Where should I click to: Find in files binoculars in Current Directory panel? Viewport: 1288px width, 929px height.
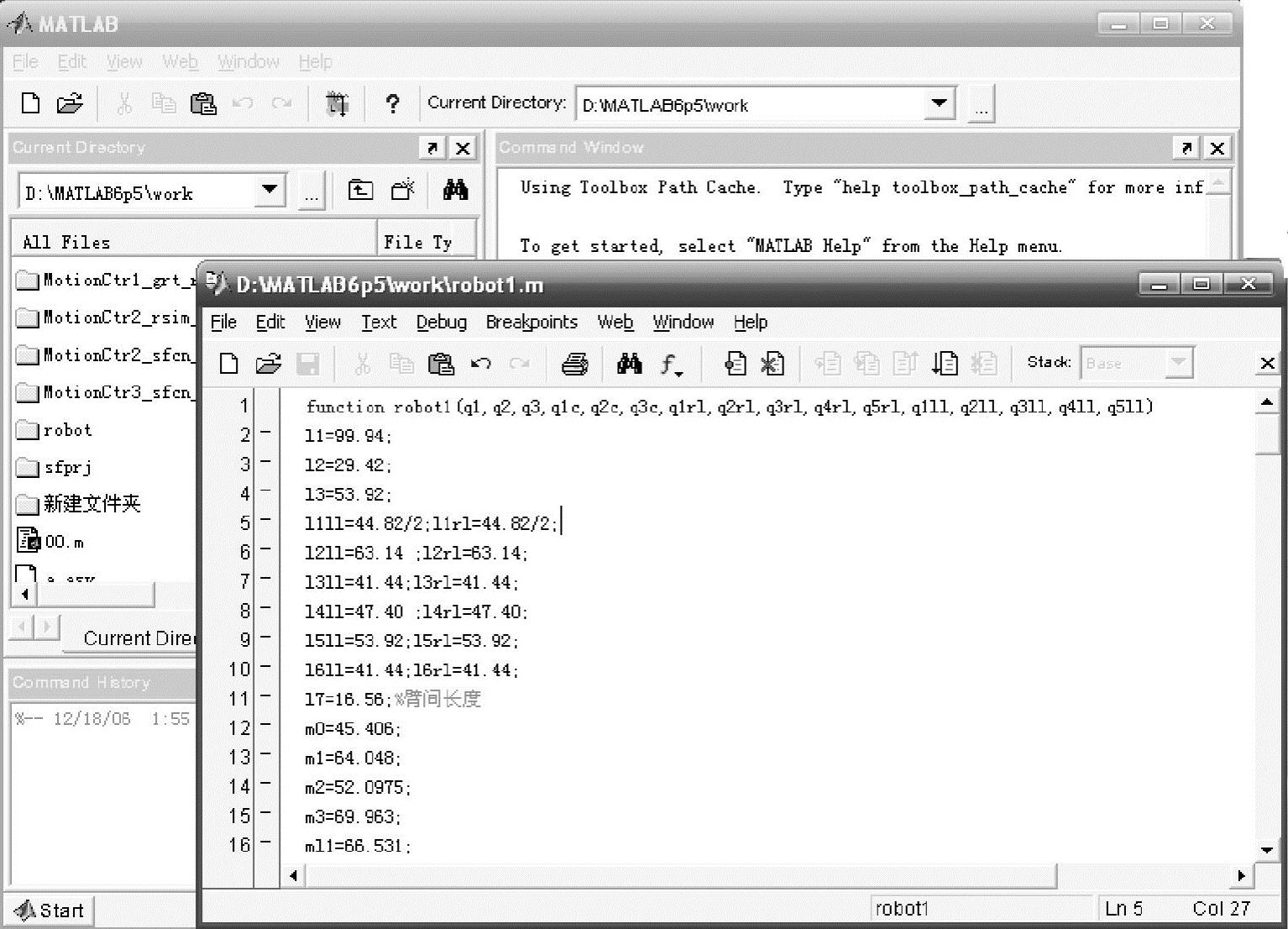(455, 190)
